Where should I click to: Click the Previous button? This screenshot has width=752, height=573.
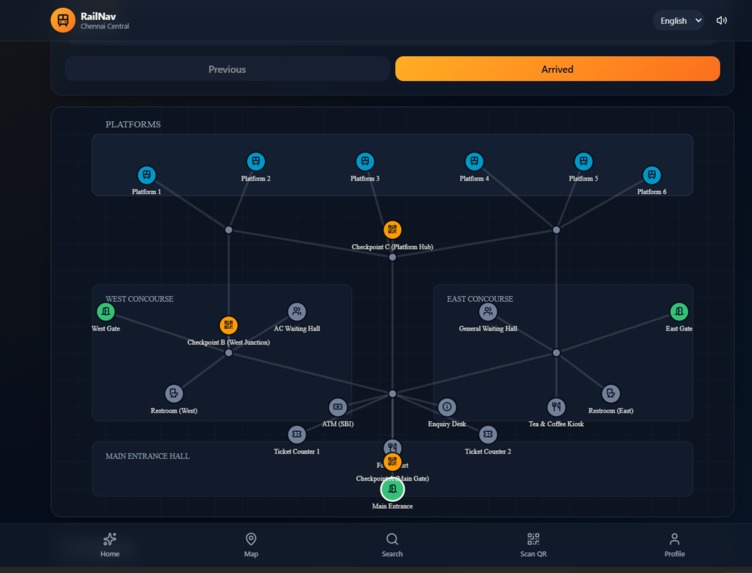227,69
